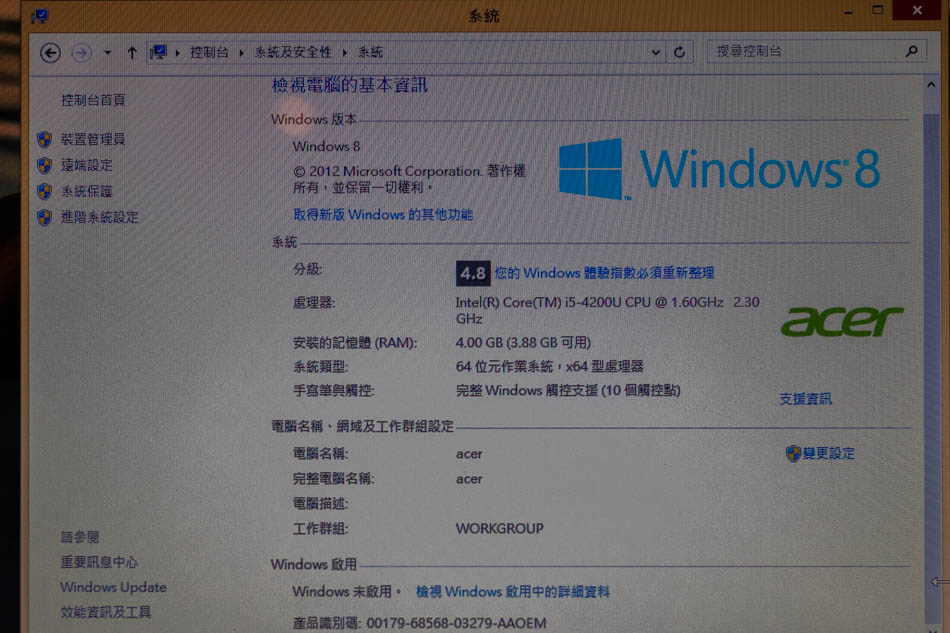Click the Windows 8 logo image
This screenshot has width=950, height=633.
pos(719,169)
